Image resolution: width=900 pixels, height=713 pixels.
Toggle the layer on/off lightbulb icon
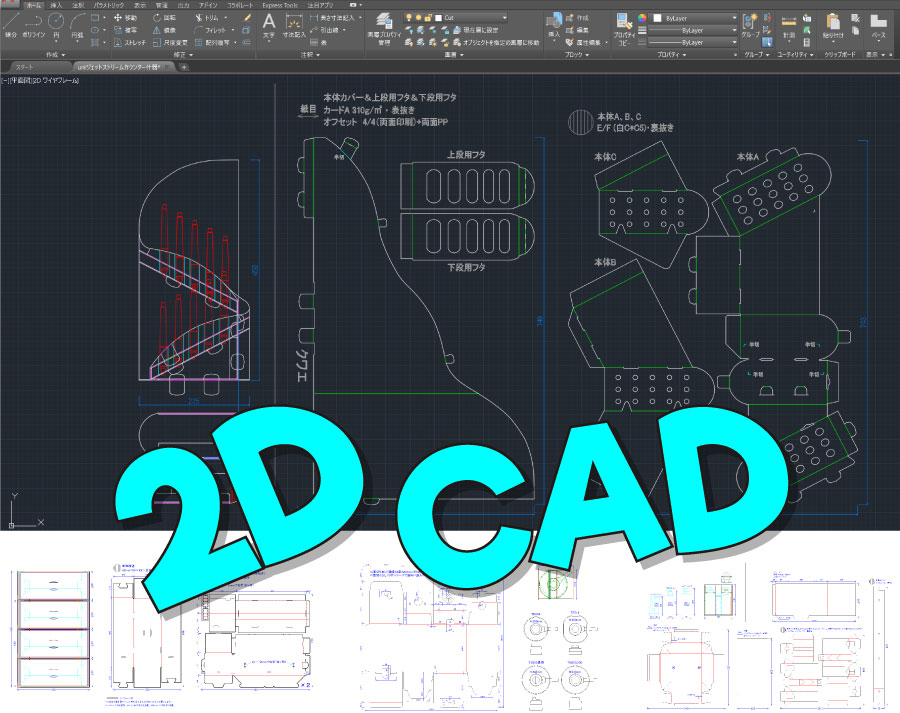[408, 18]
